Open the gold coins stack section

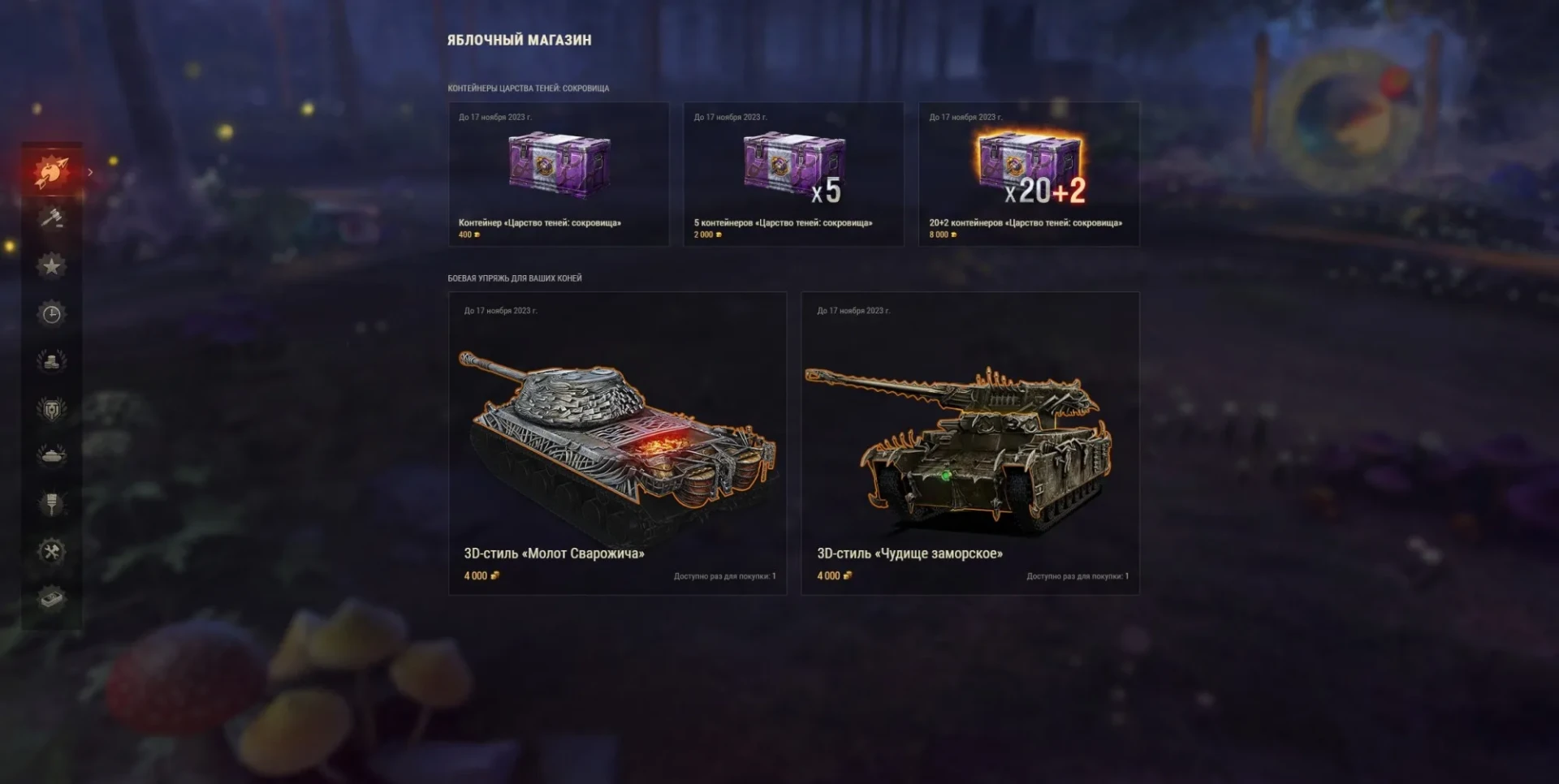pyautogui.click(x=51, y=361)
